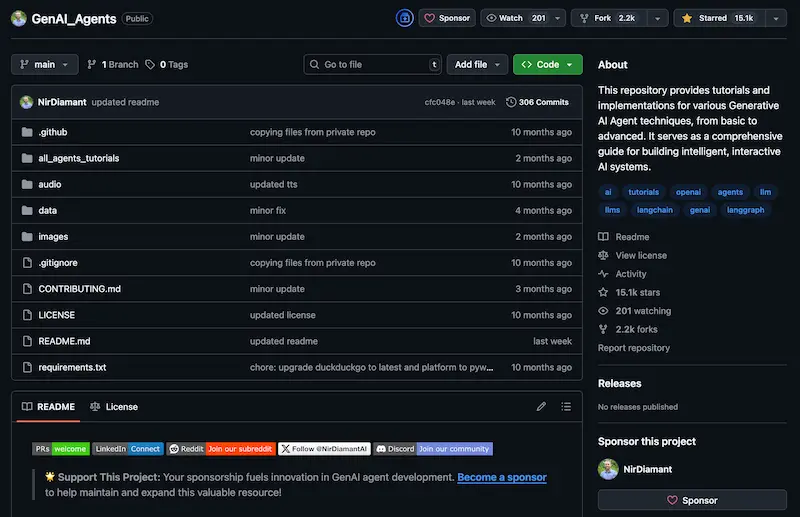Click the file icon for requirements.txt
The width and height of the screenshot is (800, 517).
tap(27, 367)
